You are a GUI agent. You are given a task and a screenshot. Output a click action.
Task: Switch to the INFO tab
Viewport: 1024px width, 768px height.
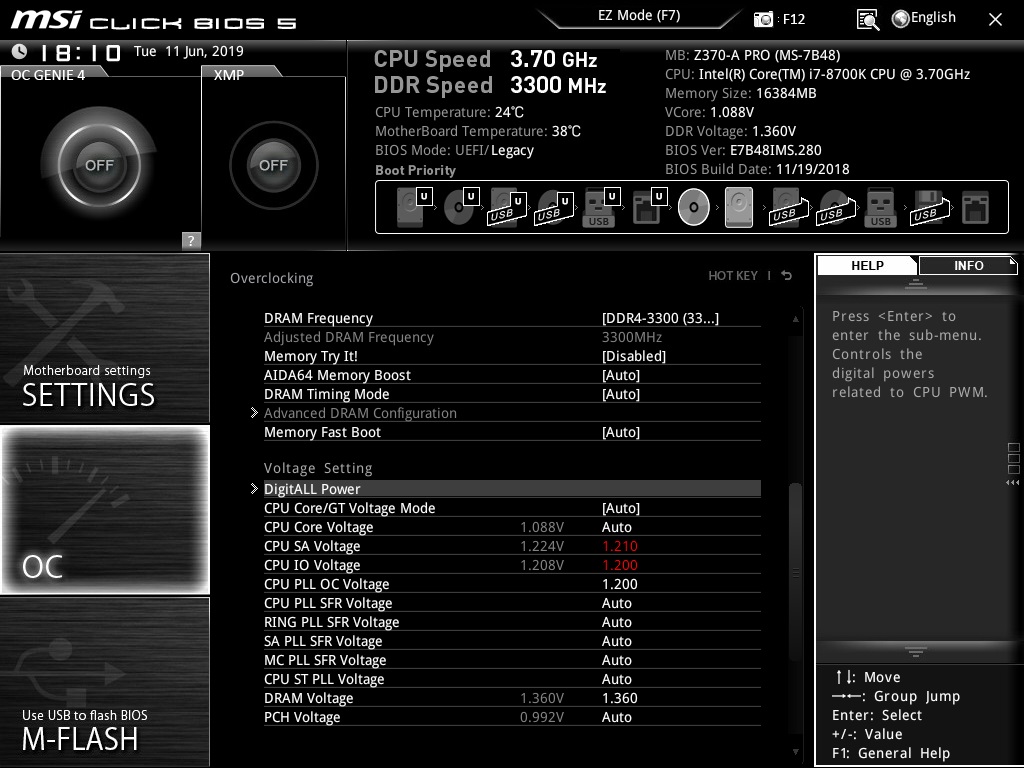pyautogui.click(x=968, y=265)
